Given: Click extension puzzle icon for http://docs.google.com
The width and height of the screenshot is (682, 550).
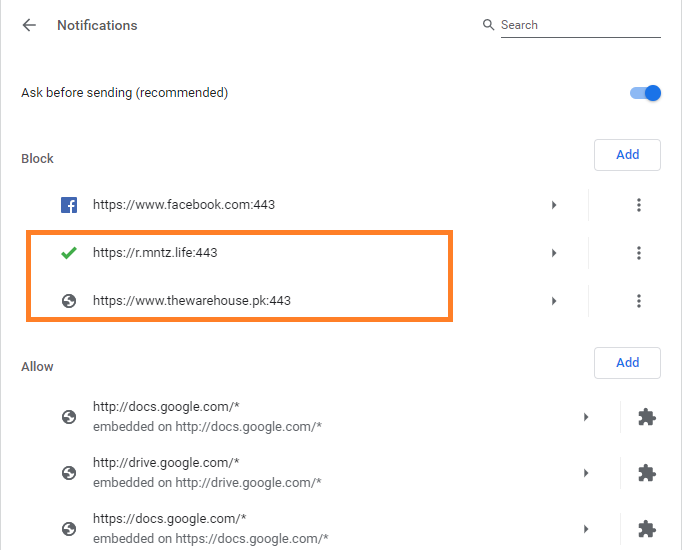Looking at the screenshot, I should click(647, 417).
